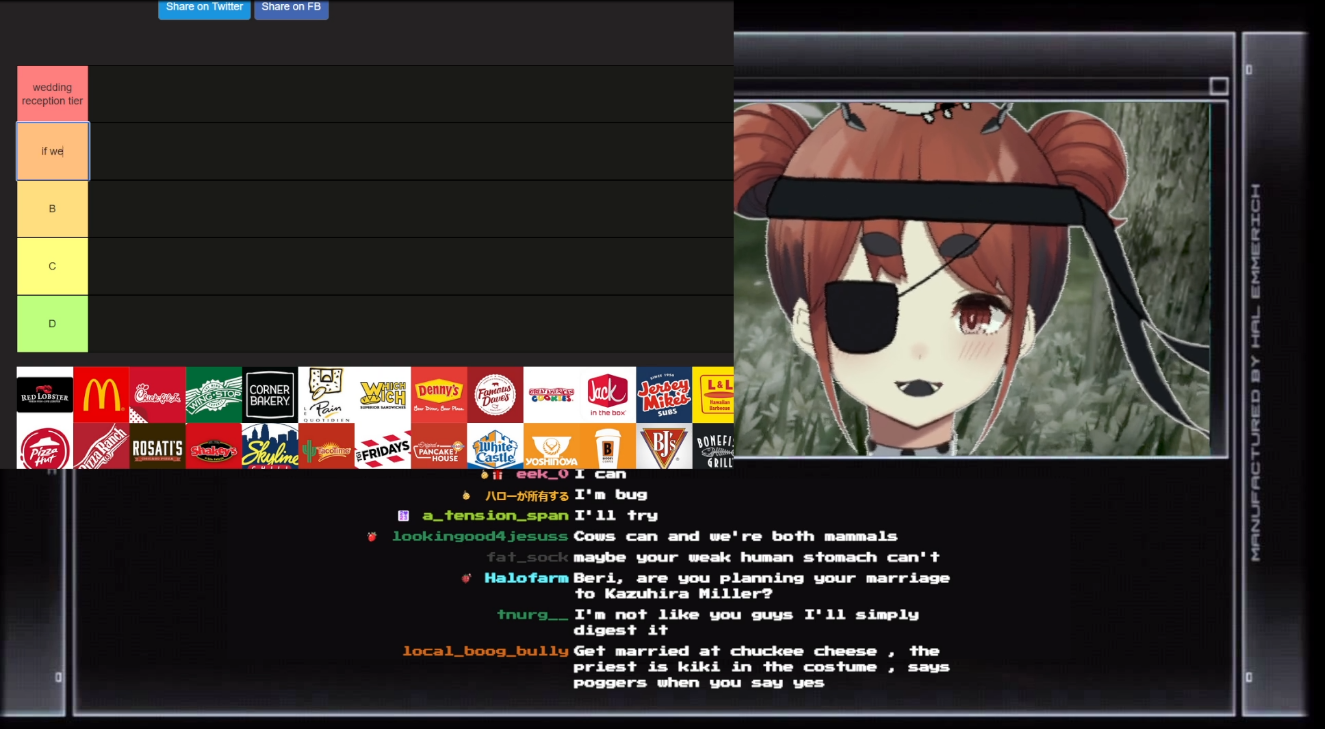The width and height of the screenshot is (1325, 729).
Task: Pick the Bonefish Grill logo
Action: [x=713, y=446]
